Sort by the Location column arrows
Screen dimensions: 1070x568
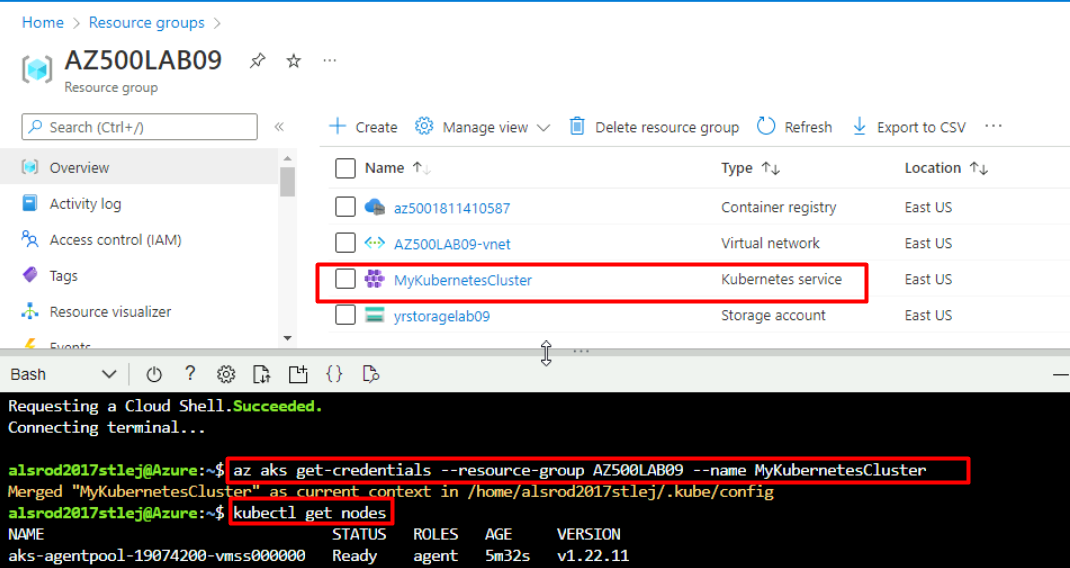pyautogui.click(x=979, y=168)
